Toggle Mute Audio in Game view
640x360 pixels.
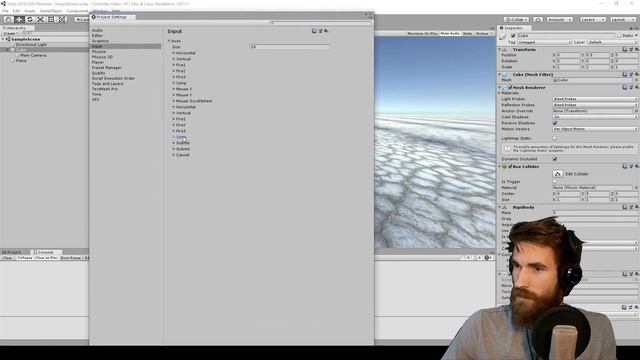450,33
